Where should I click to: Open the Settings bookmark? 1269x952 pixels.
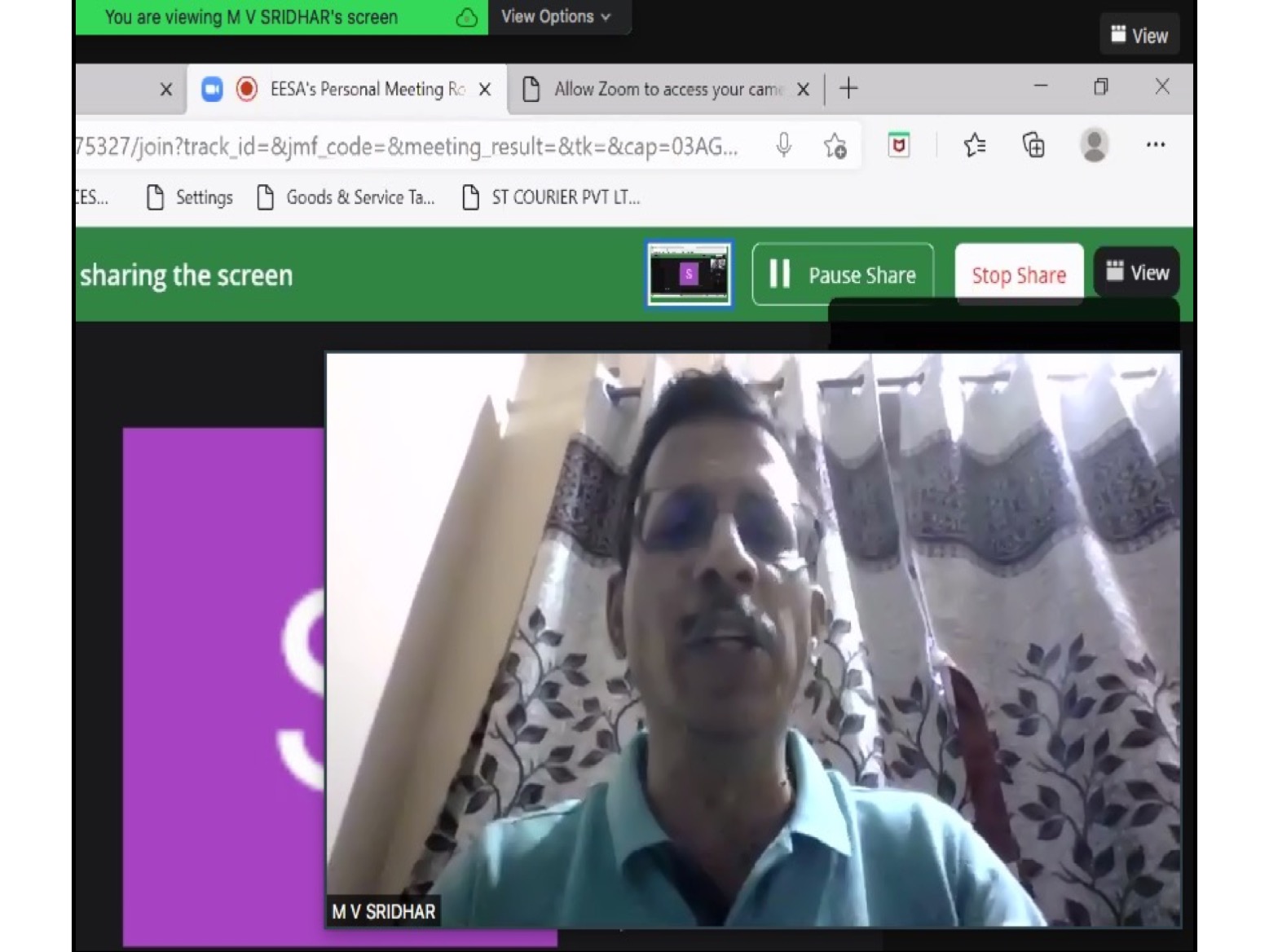click(x=190, y=197)
